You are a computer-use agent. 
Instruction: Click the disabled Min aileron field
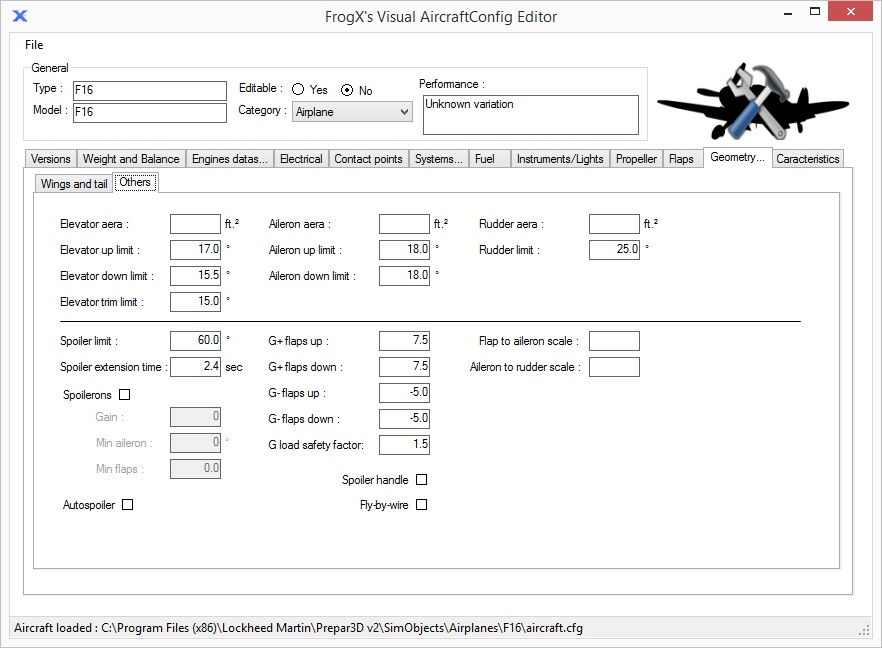click(195, 443)
